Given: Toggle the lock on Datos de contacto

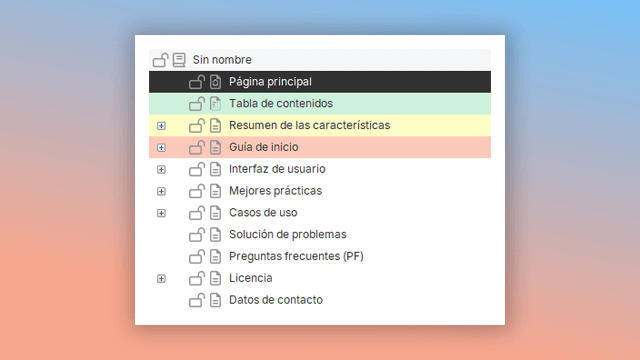Looking at the screenshot, I should click(197, 300).
